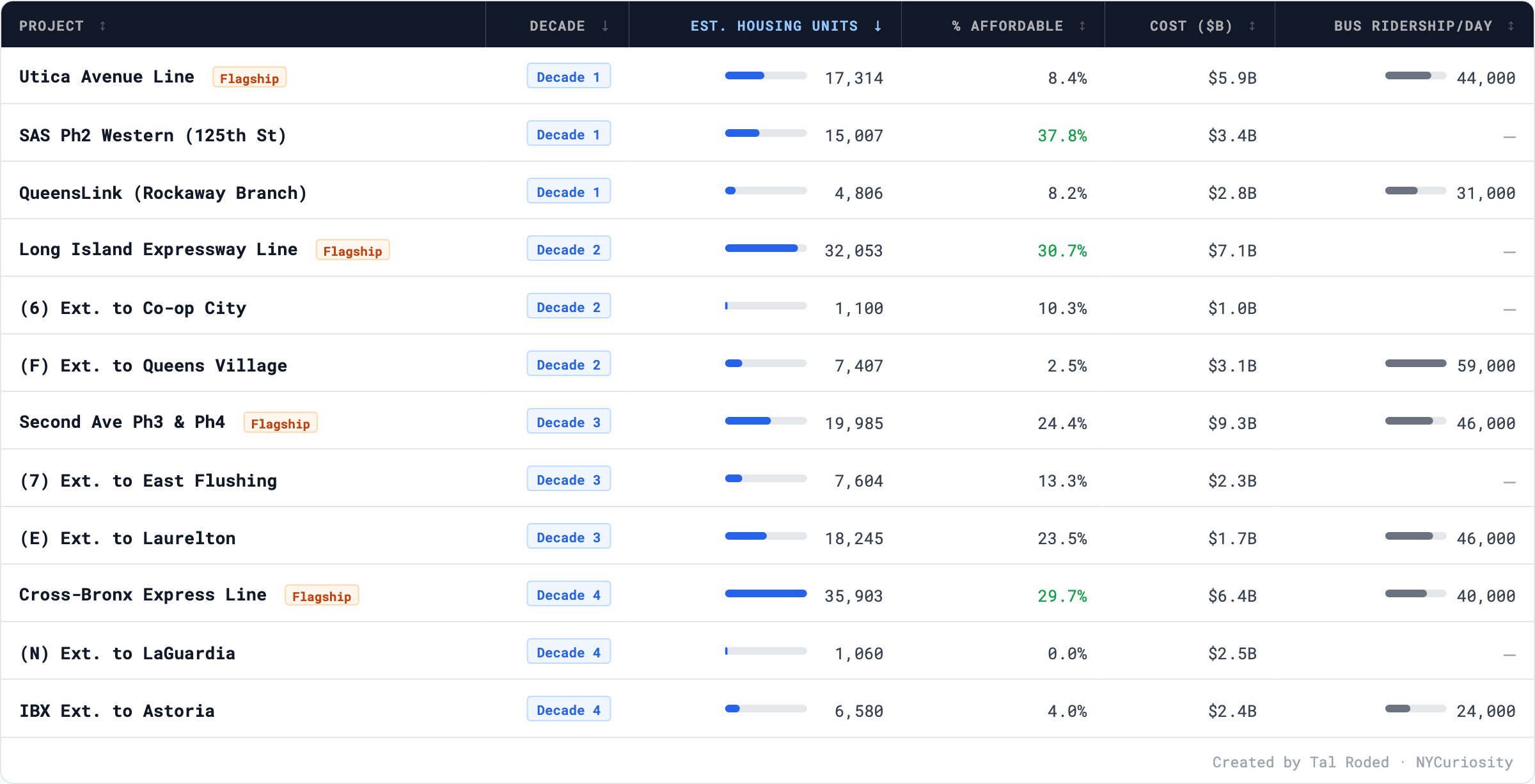
Task: Click the sort arrows beside % Affordable
Action: (x=1082, y=26)
